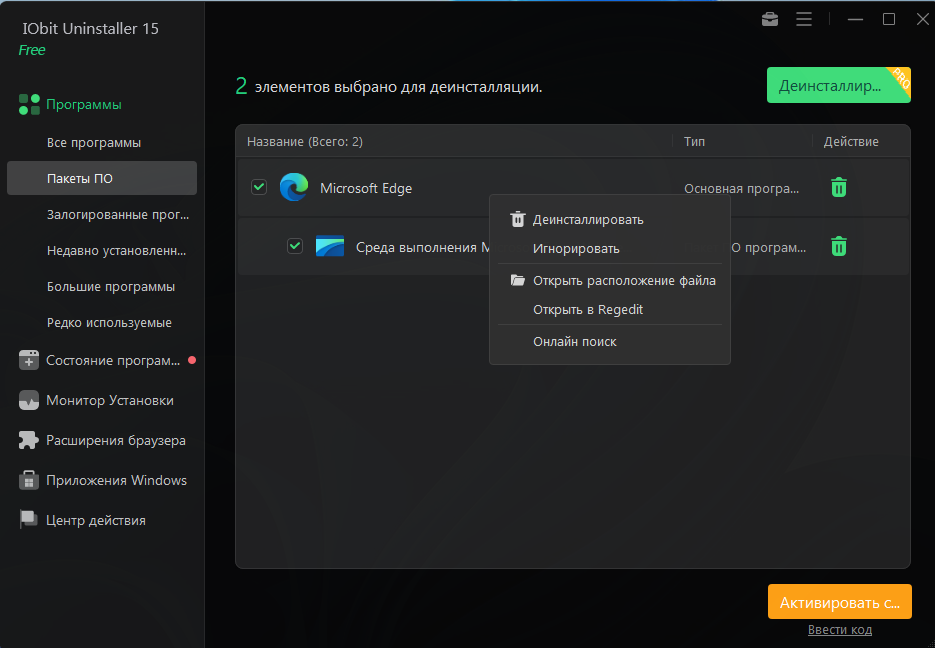Click trash icon for the runtime row
935x648 pixels.
(x=839, y=246)
